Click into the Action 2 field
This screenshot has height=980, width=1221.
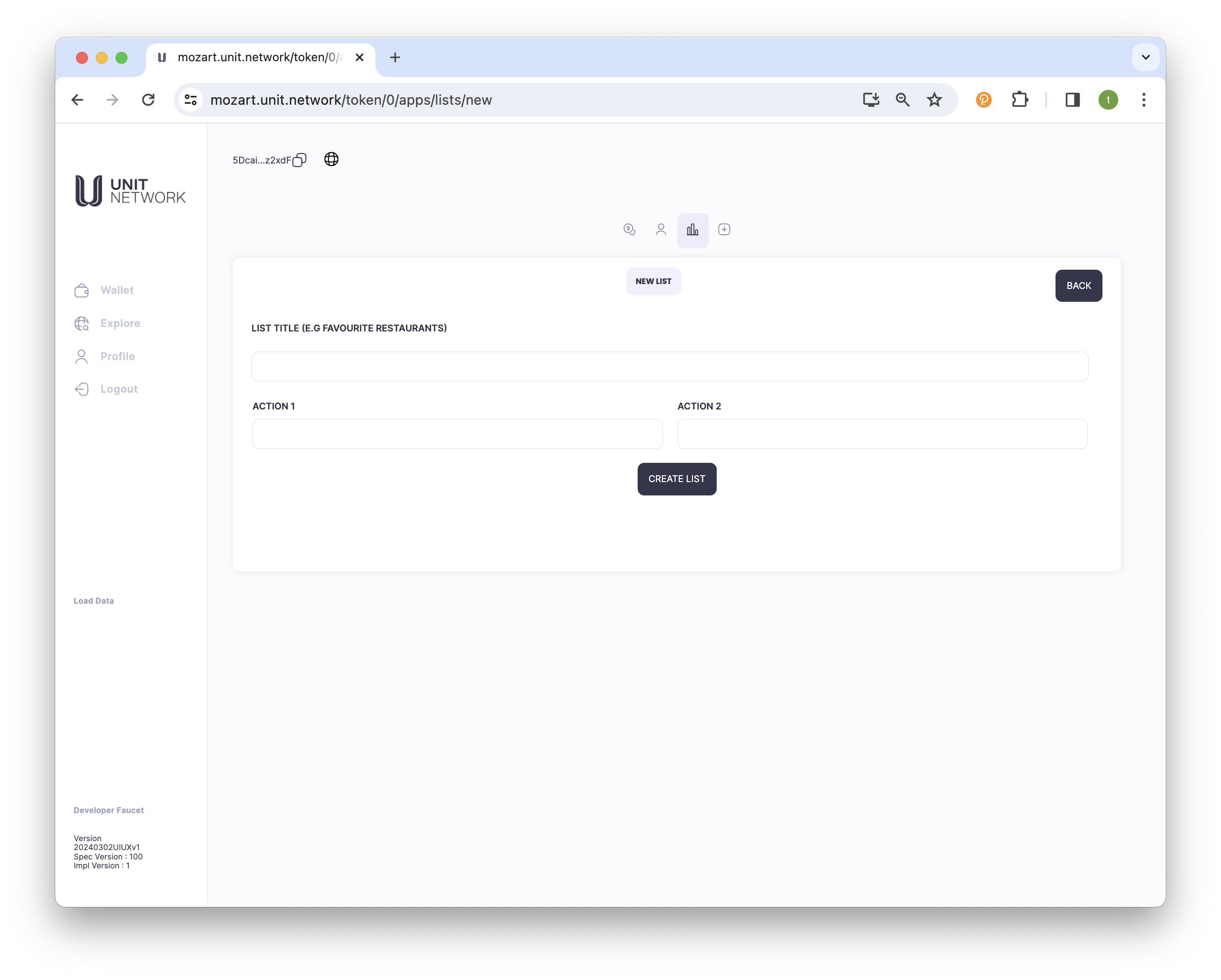(x=882, y=434)
